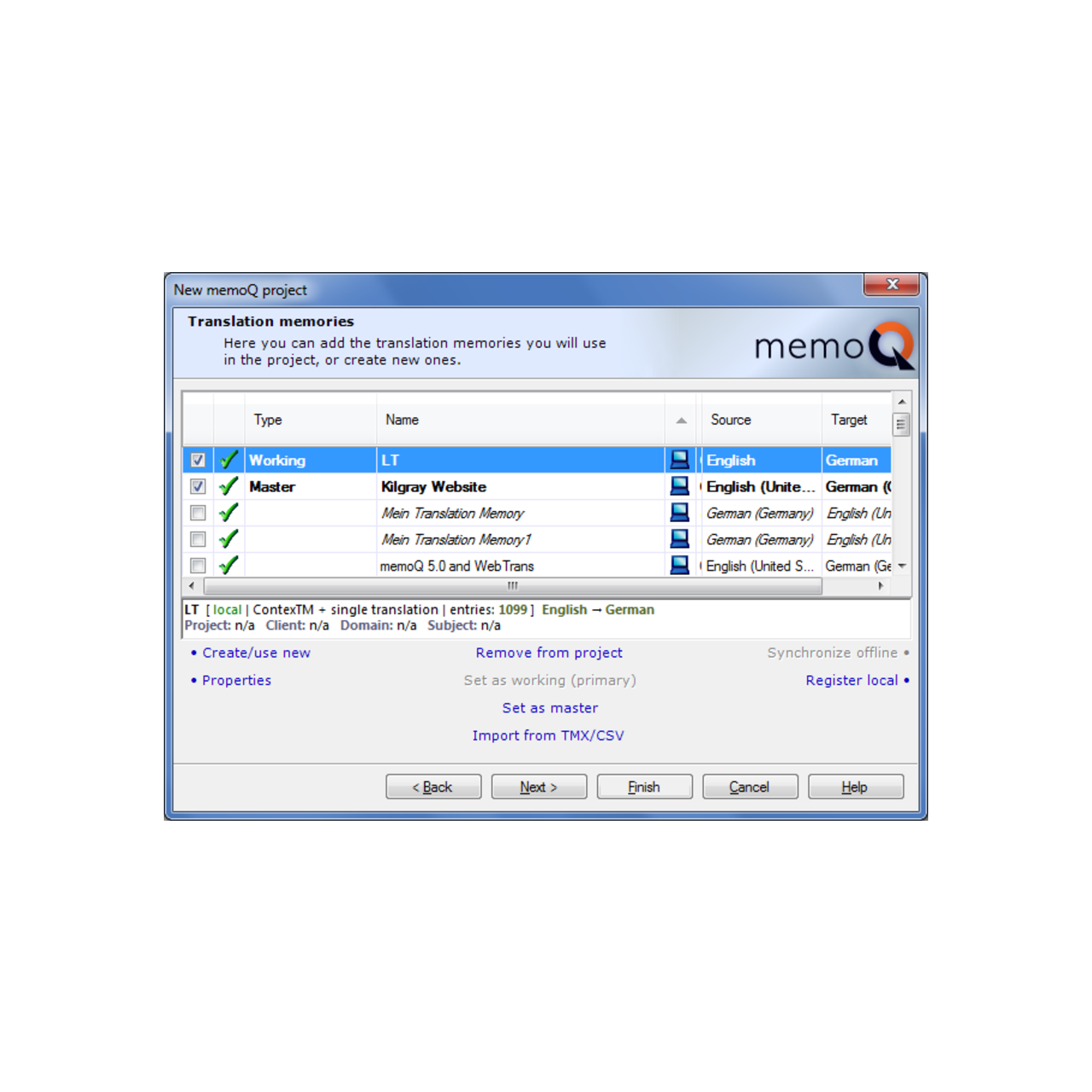
Task: Click the right arrow of the horizontal scrollbar
Action: [x=882, y=586]
